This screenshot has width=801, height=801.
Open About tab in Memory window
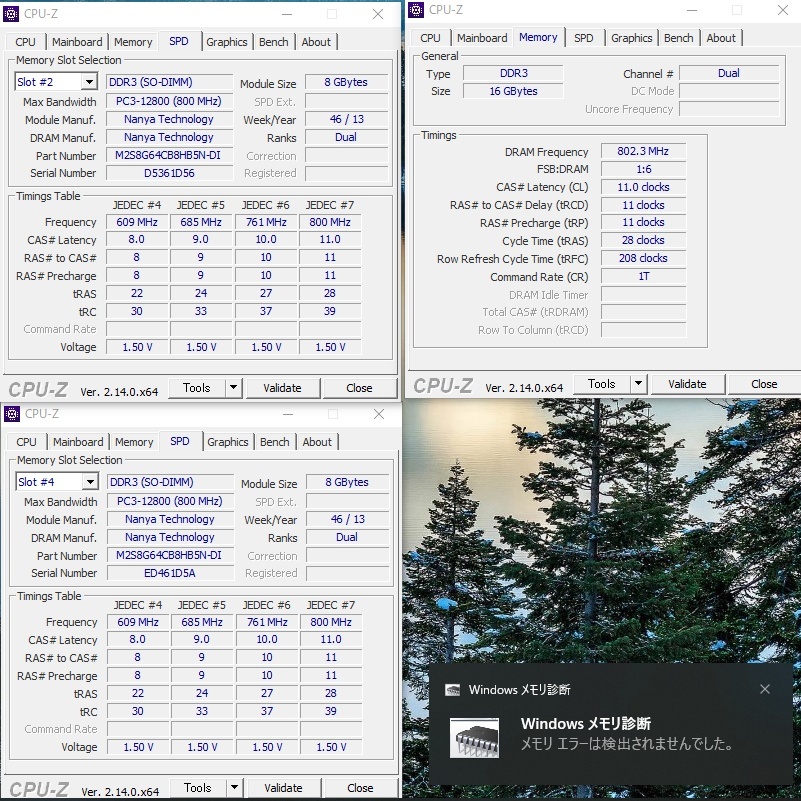721,38
